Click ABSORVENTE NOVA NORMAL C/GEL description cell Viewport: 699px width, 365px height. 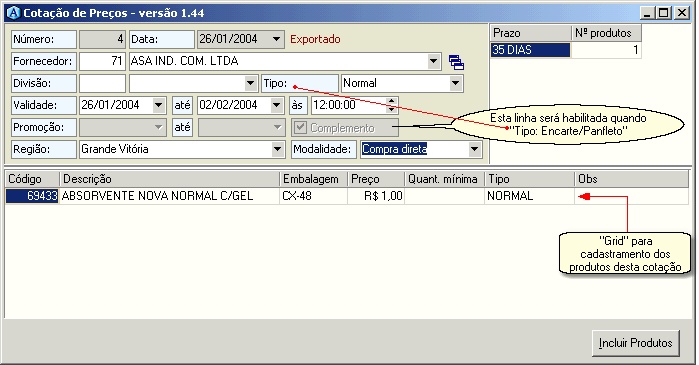click(x=169, y=196)
